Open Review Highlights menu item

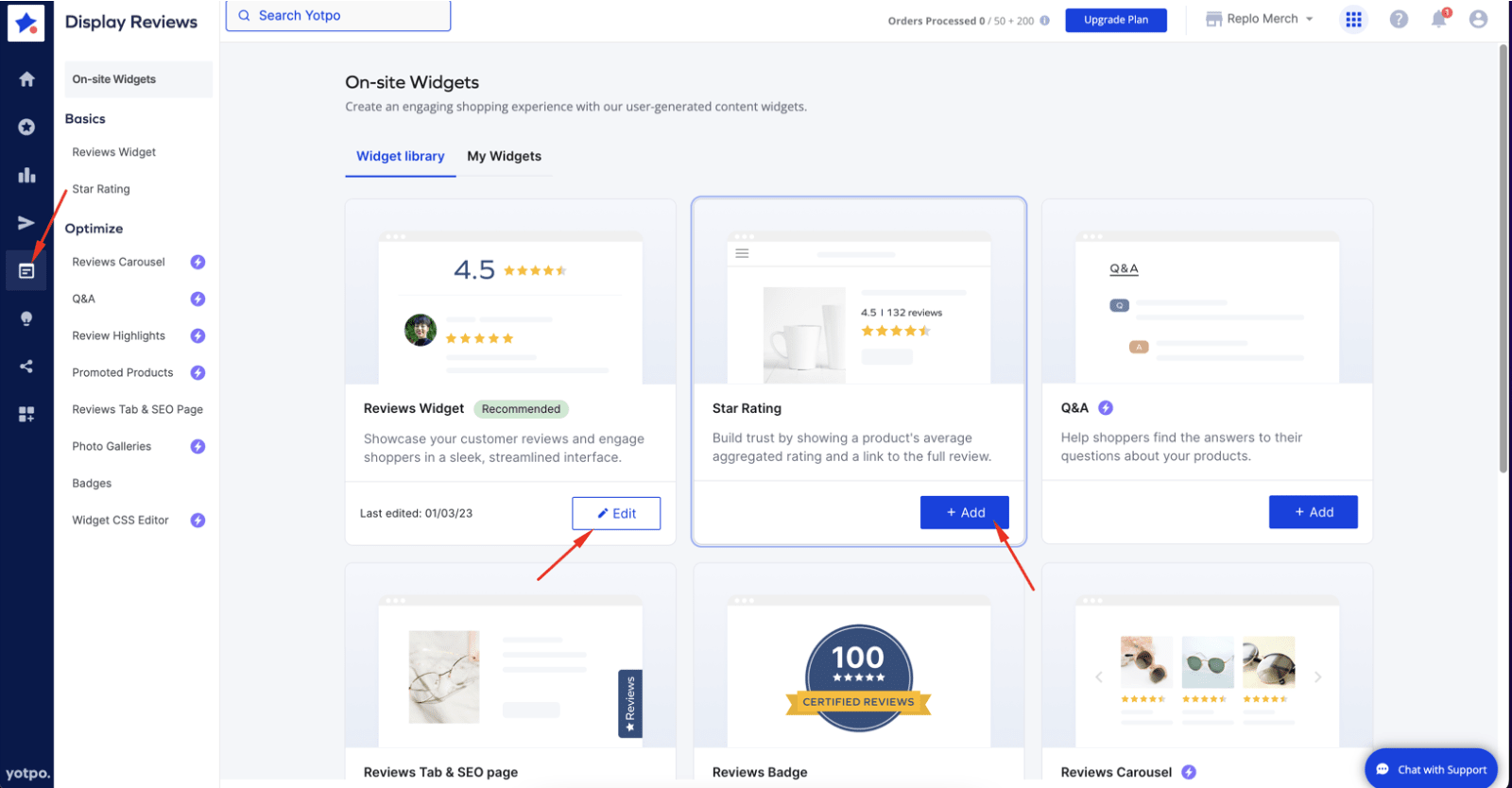(118, 335)
